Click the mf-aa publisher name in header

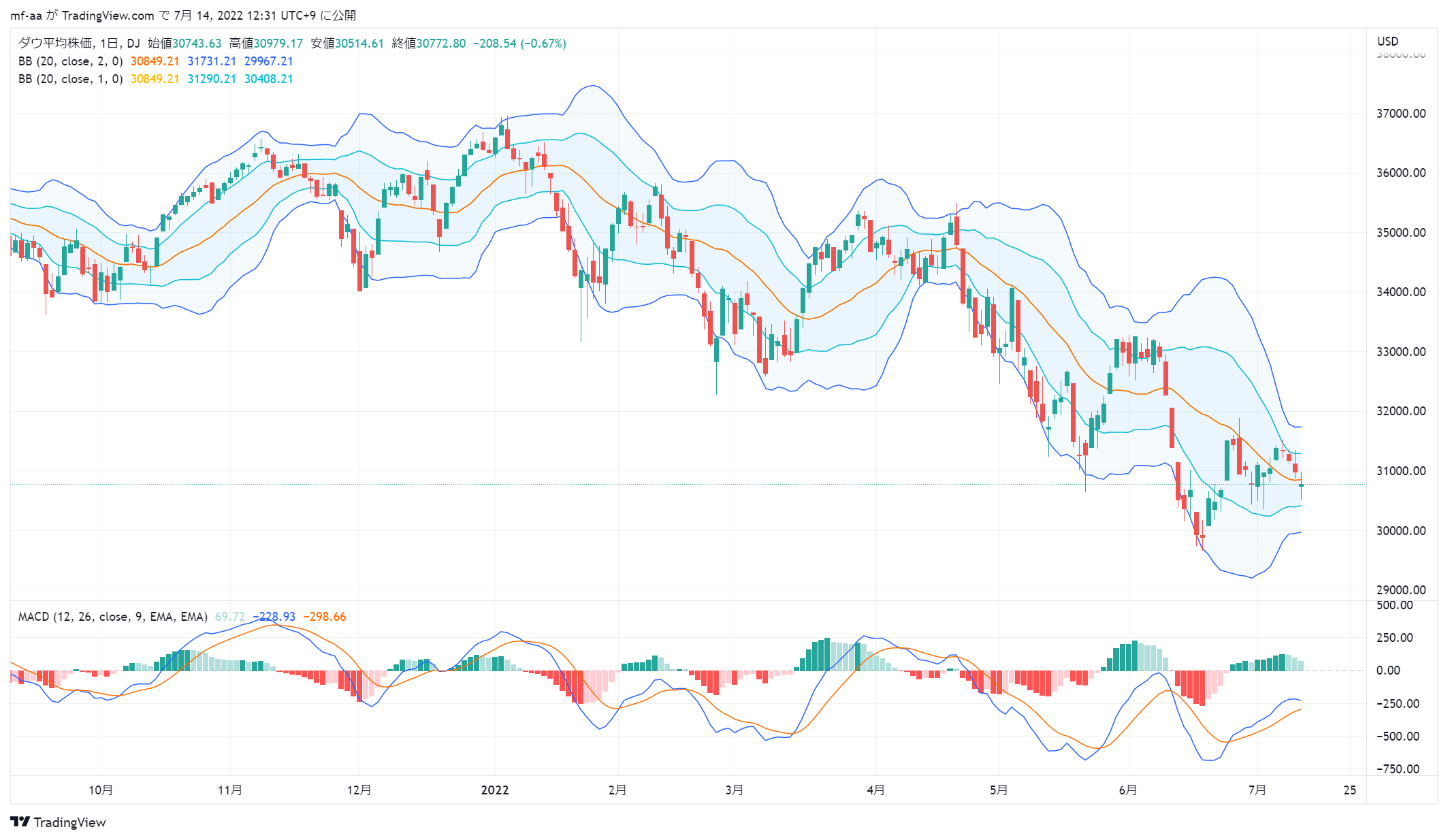25,15
